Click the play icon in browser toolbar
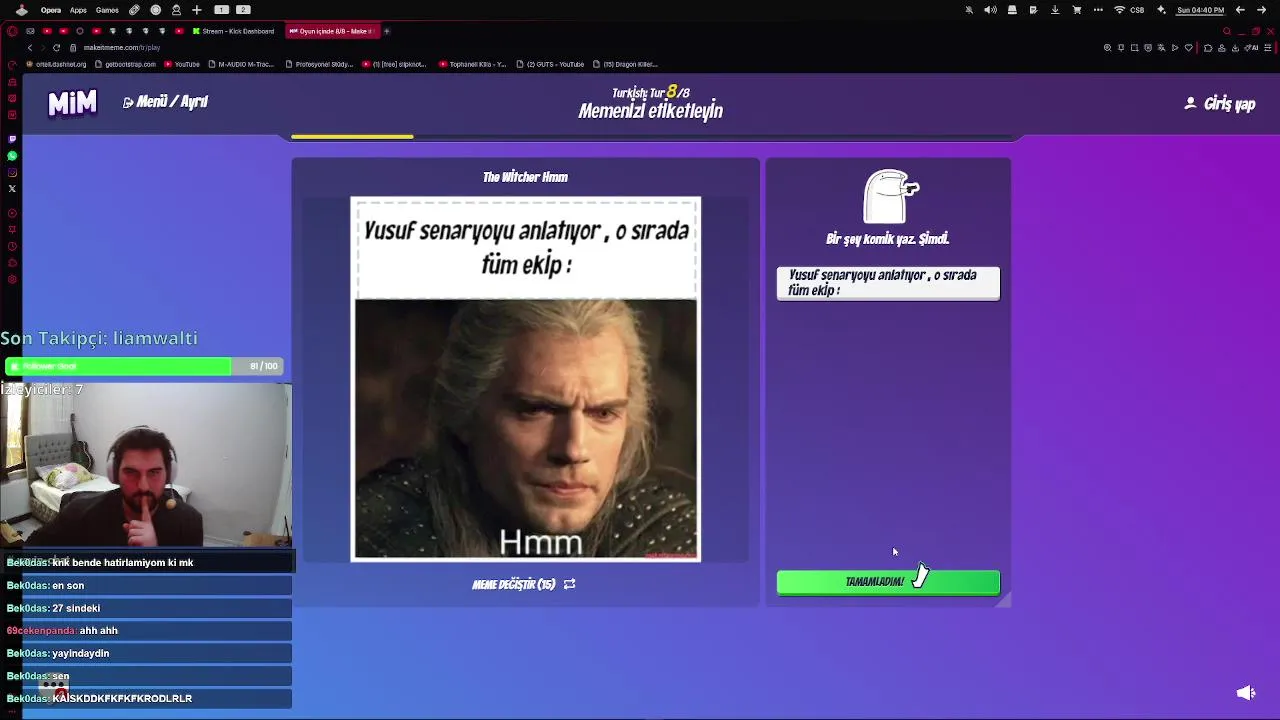 coord(1175,48)
